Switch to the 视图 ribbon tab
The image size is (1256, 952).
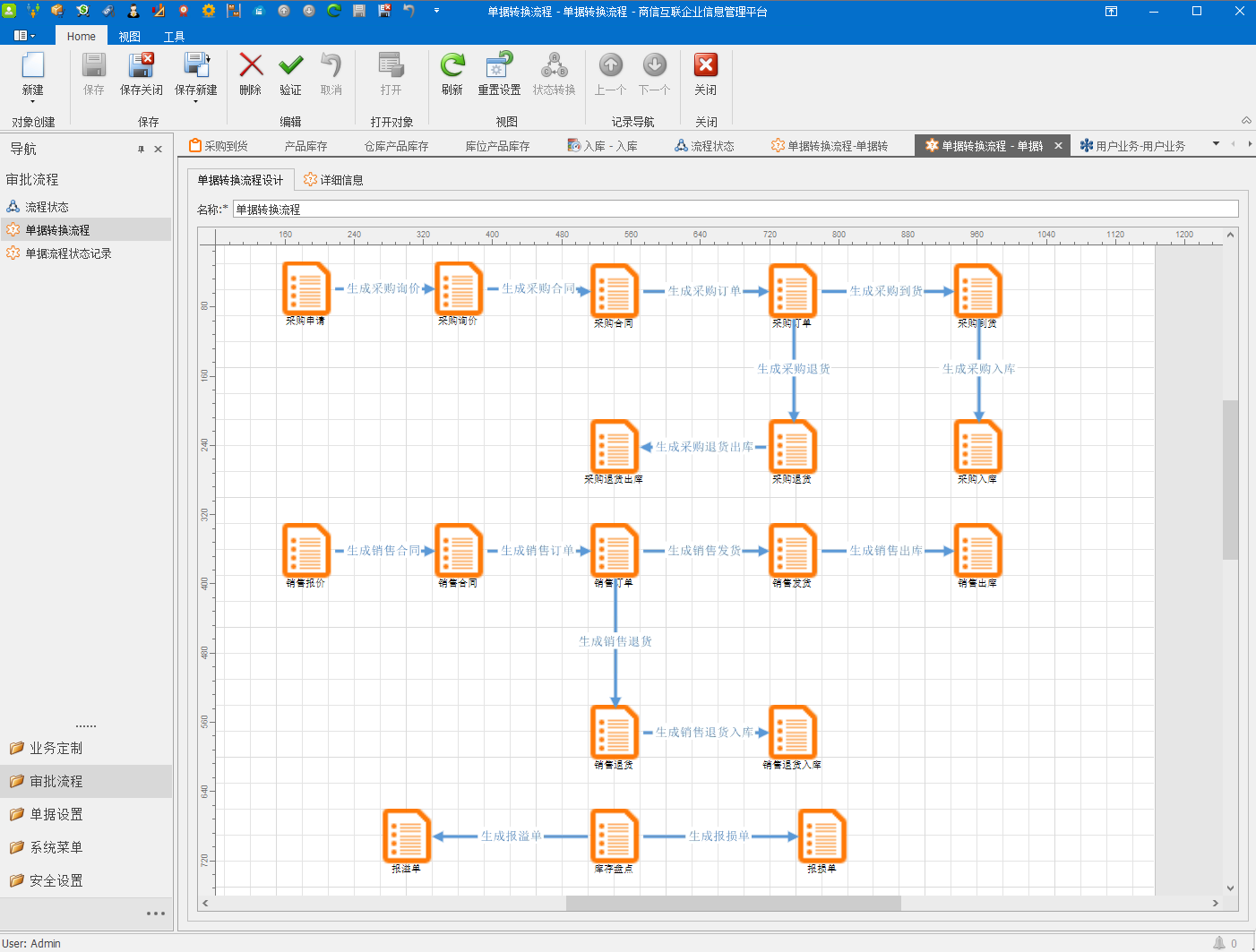click(130, 37)
